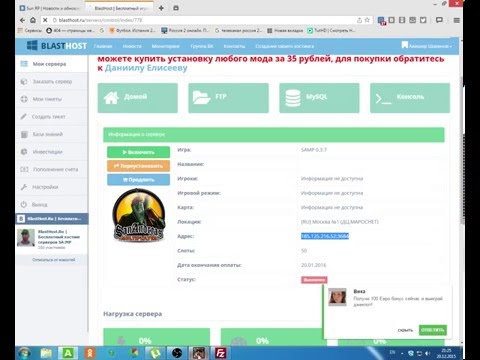Click the blue Продлить button
Viewport: 480px width, 360px height.
(x=138, y=180)
